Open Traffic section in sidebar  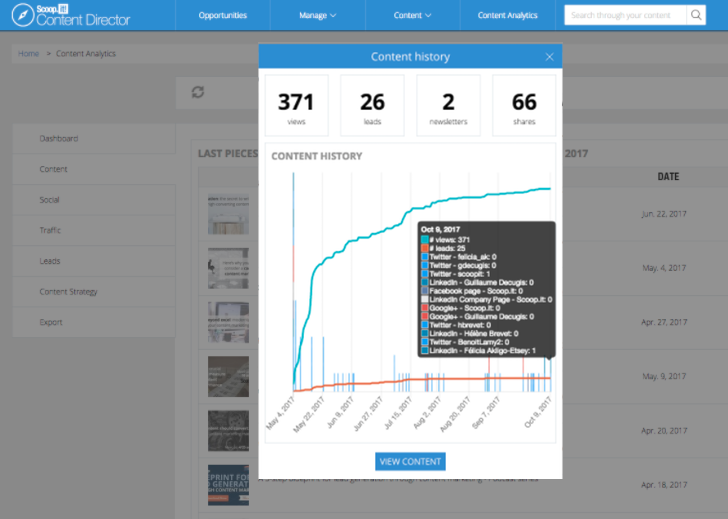click(x=50, y=230)
